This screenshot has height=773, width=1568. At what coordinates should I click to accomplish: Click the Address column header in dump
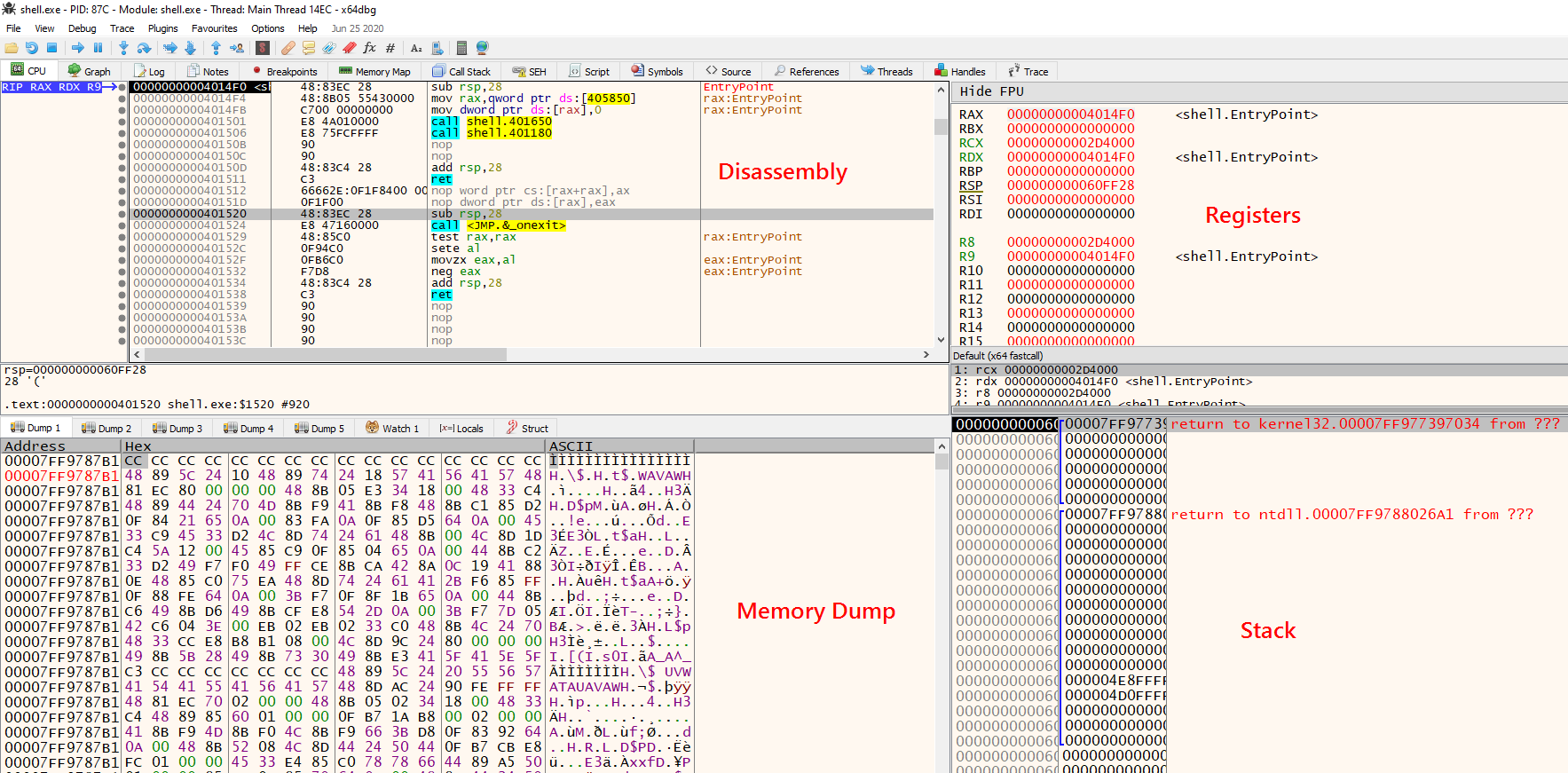60,446
